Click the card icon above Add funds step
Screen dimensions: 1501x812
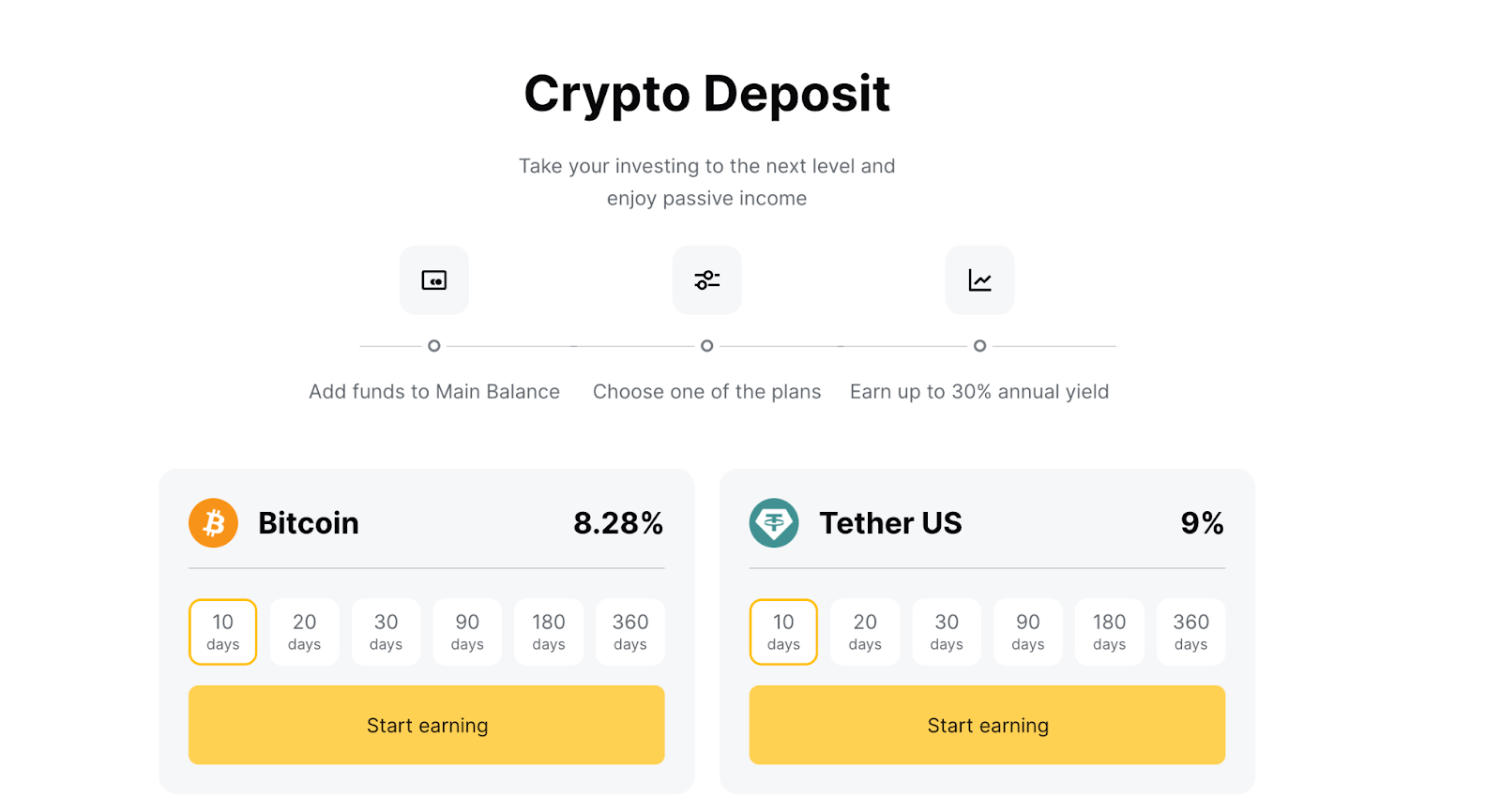tap(433, 279)
